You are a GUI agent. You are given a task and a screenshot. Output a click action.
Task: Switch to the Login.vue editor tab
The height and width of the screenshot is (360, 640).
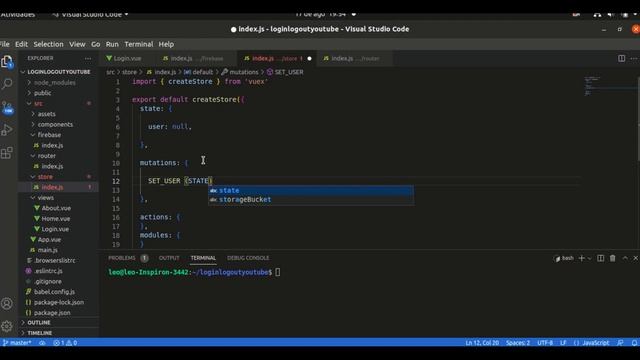pos(127,58)
